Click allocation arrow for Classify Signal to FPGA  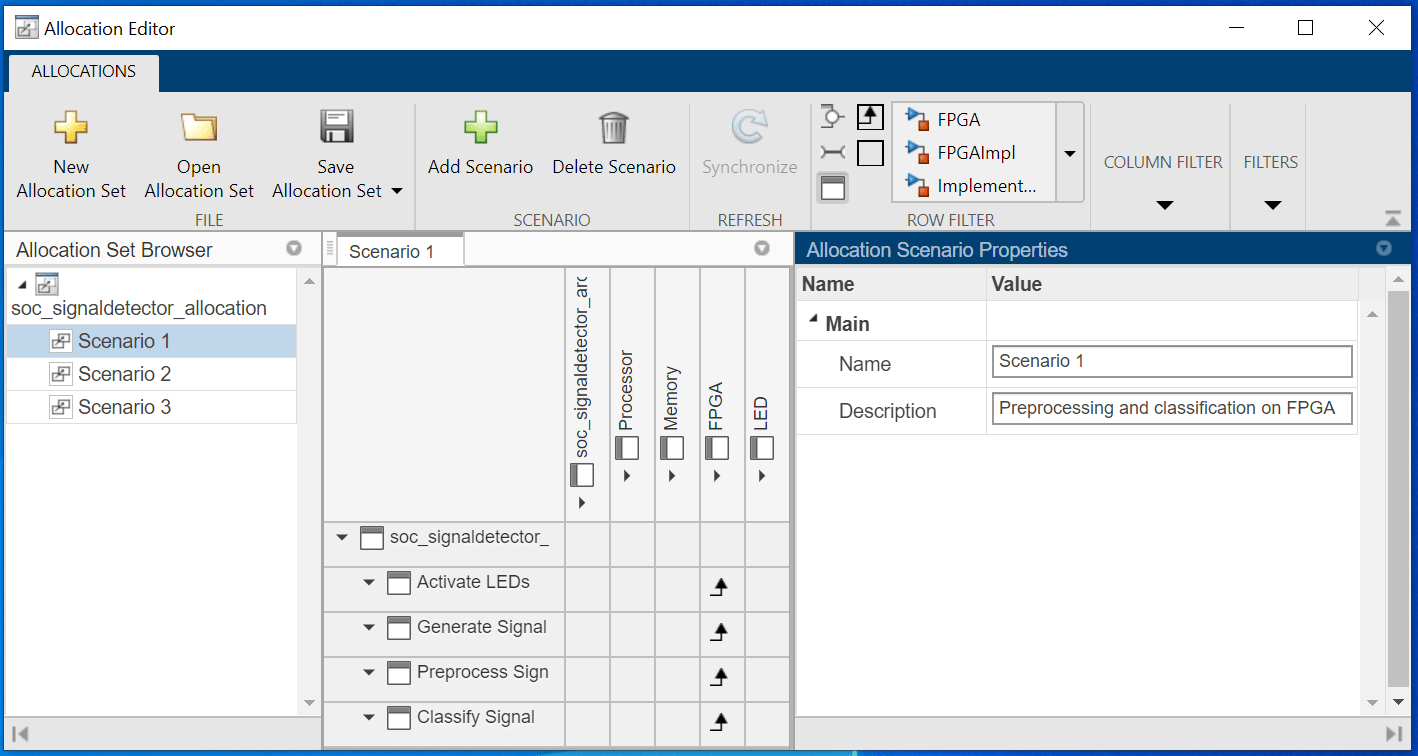[x=719, y=722]
